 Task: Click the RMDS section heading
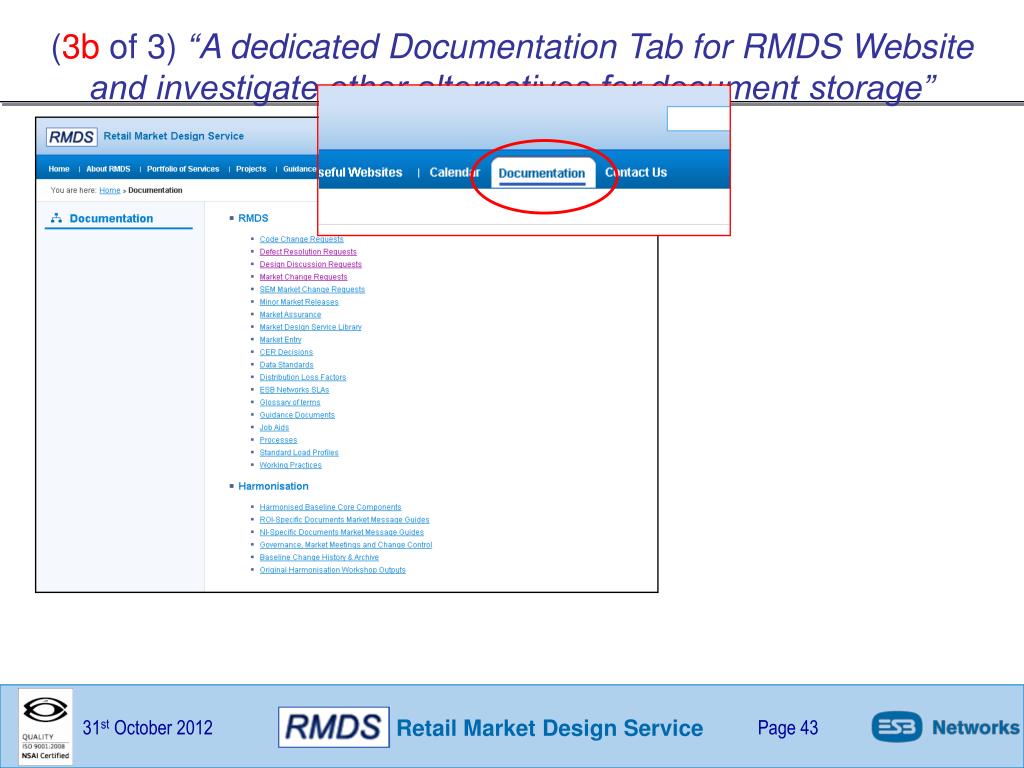[x=253, y=218]
